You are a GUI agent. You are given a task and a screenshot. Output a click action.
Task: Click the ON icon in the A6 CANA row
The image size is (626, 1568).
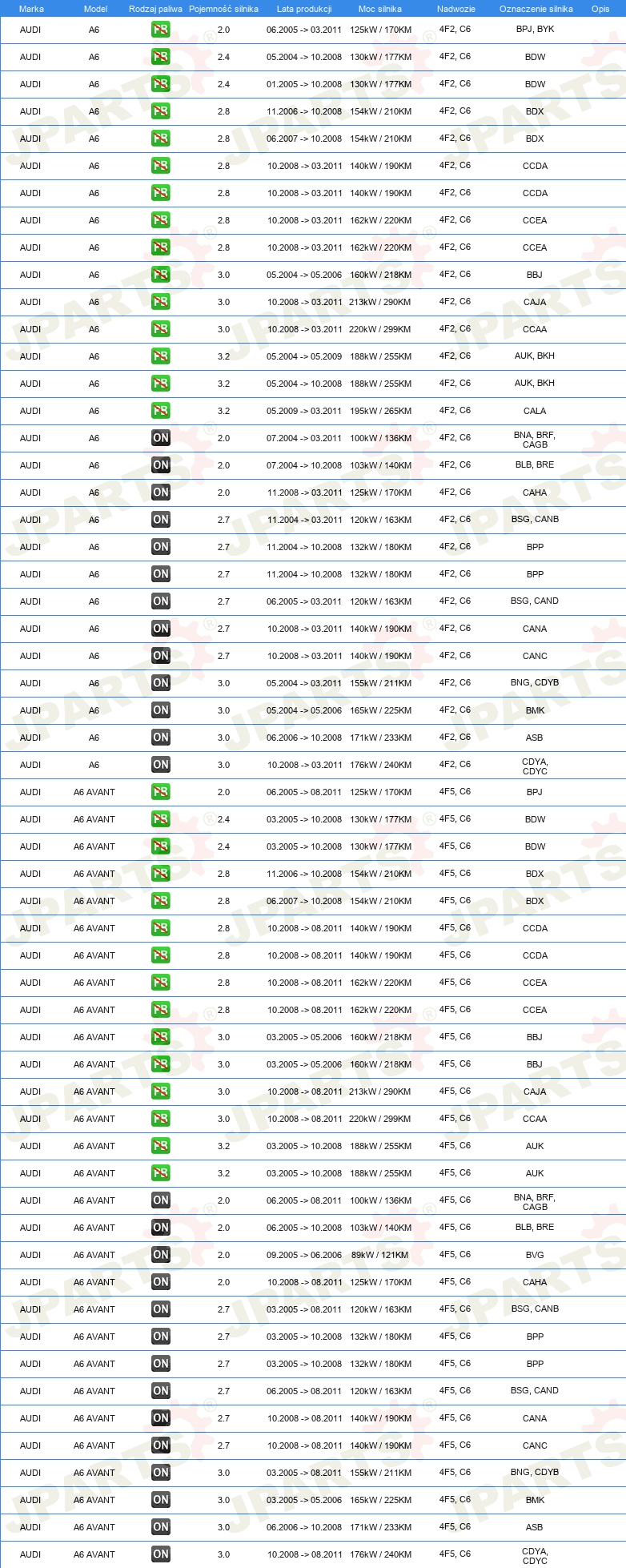pos(161,629)
